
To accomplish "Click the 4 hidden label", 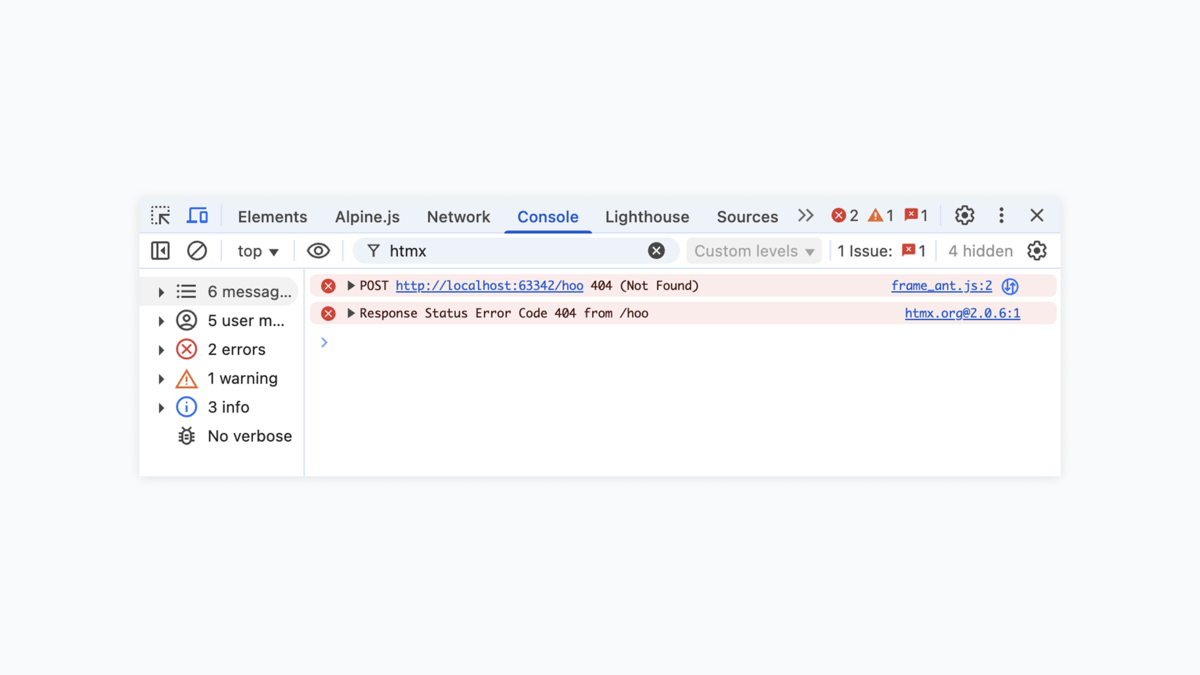I will tap(980, 251).
